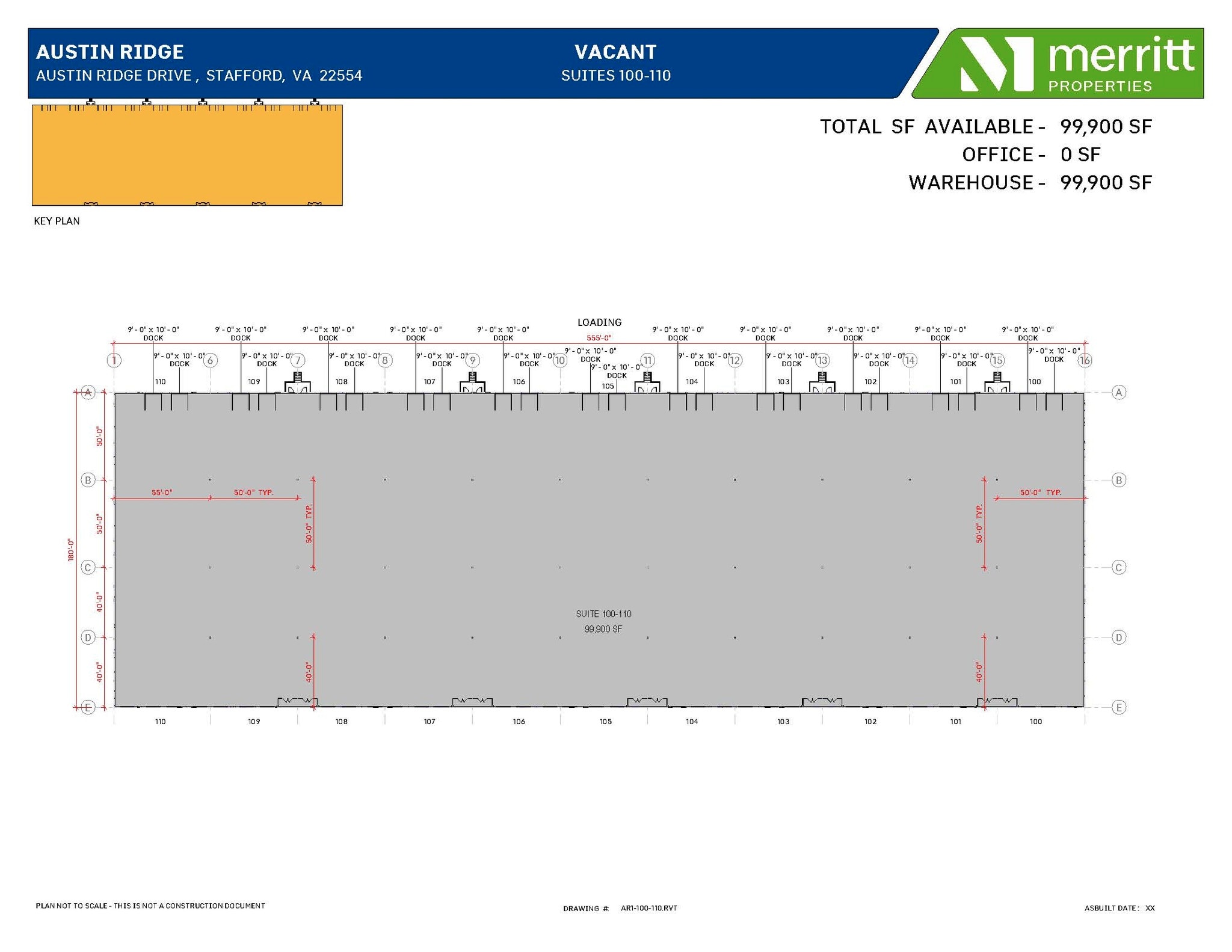The width and height of the screenshot is (1232, 952).
Task: Click the 180'-0" overall depth dimension
Action: pos(70,550)
